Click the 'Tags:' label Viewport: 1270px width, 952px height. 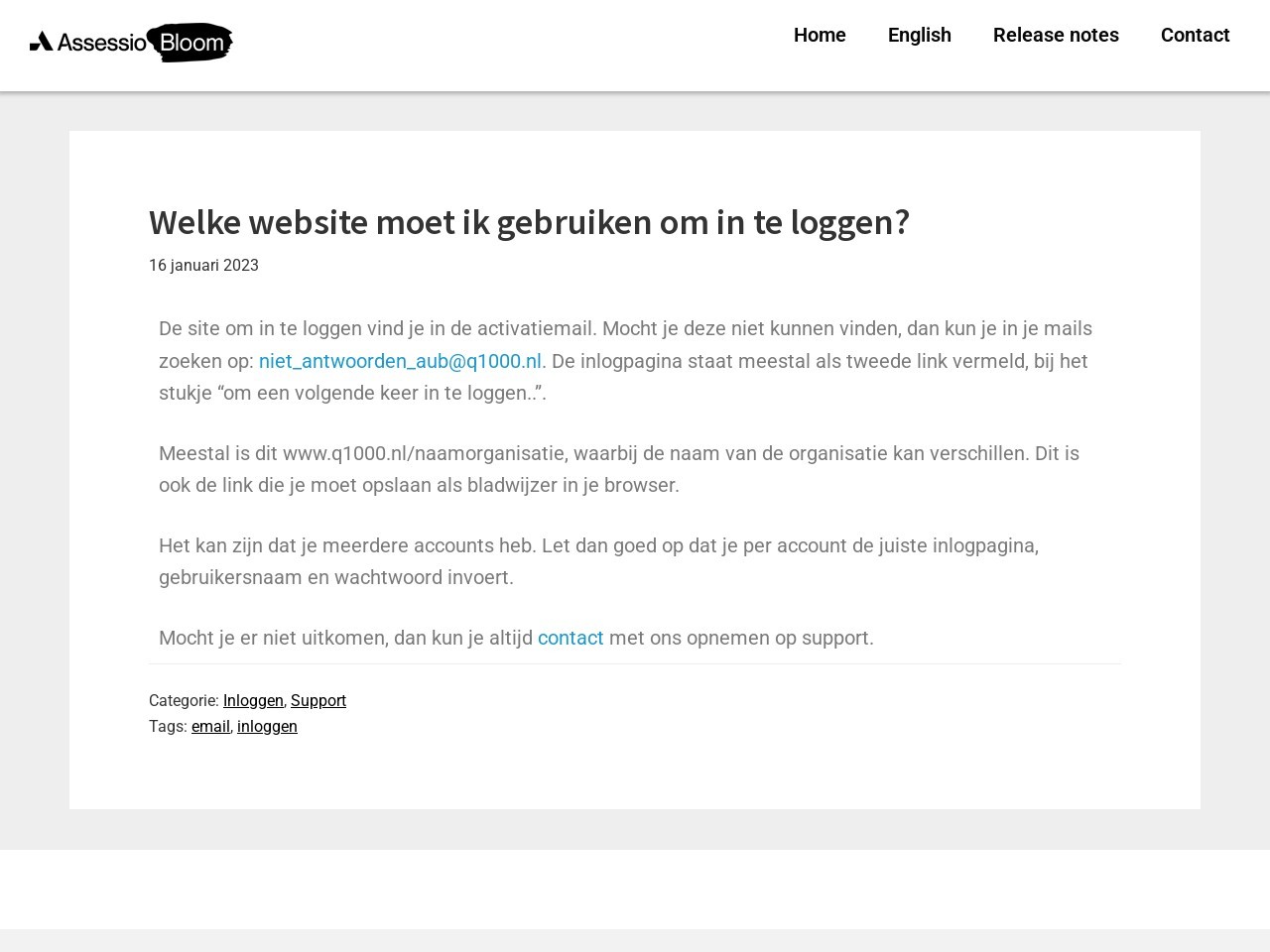168,726
